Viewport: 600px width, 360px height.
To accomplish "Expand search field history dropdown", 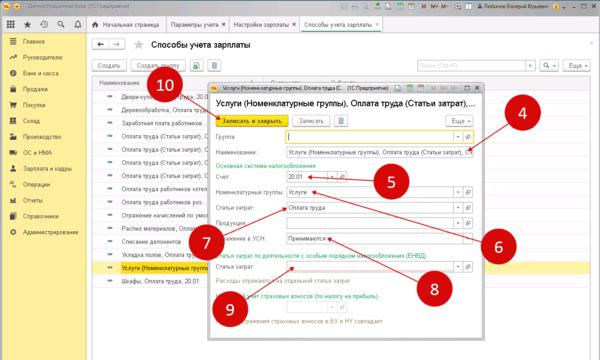I will 530,66.
